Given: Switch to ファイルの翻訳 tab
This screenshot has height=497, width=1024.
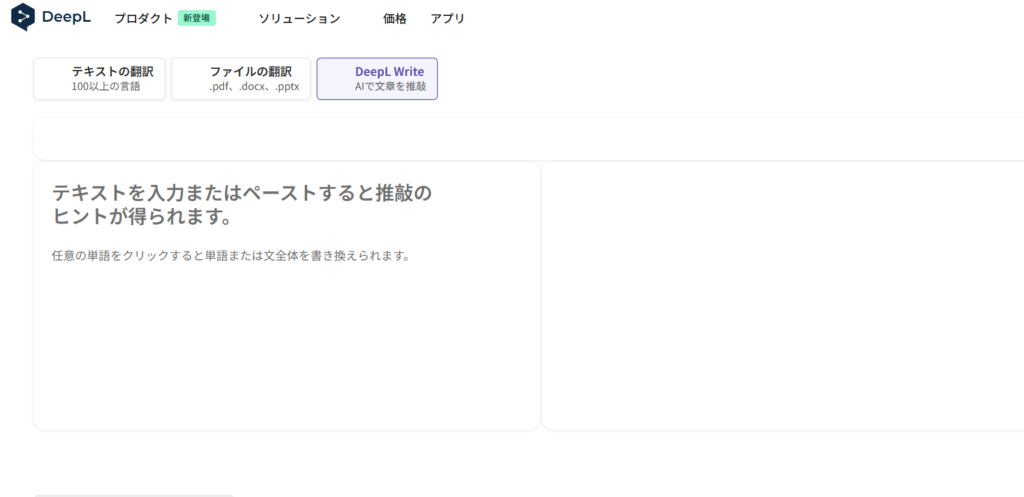Looking at the screenshot, I should pos(241,79).
